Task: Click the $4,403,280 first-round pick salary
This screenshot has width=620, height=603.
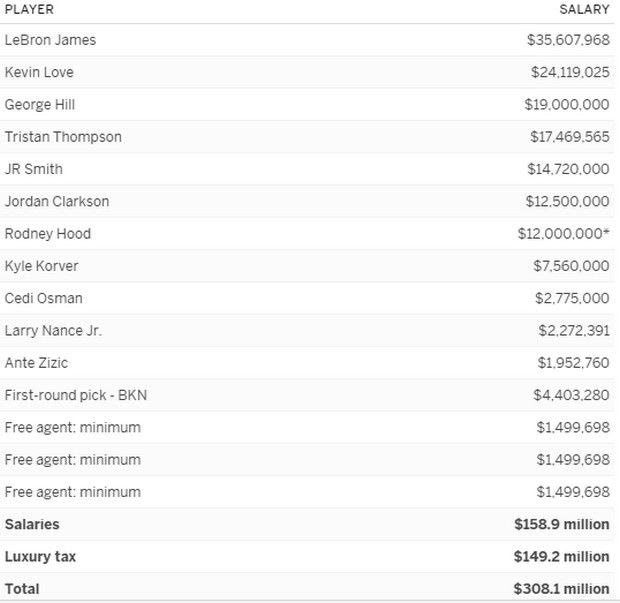Action: (x=571, y=395)
